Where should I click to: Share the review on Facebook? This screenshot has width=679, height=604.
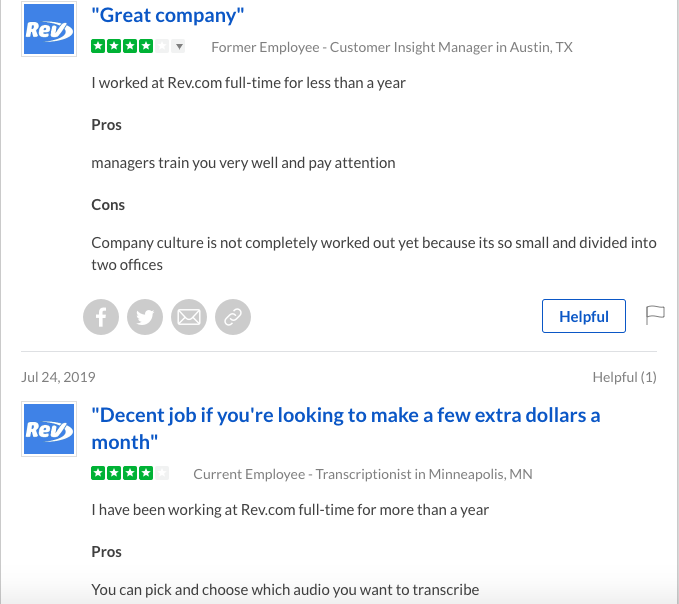click(x=101, y=317)
